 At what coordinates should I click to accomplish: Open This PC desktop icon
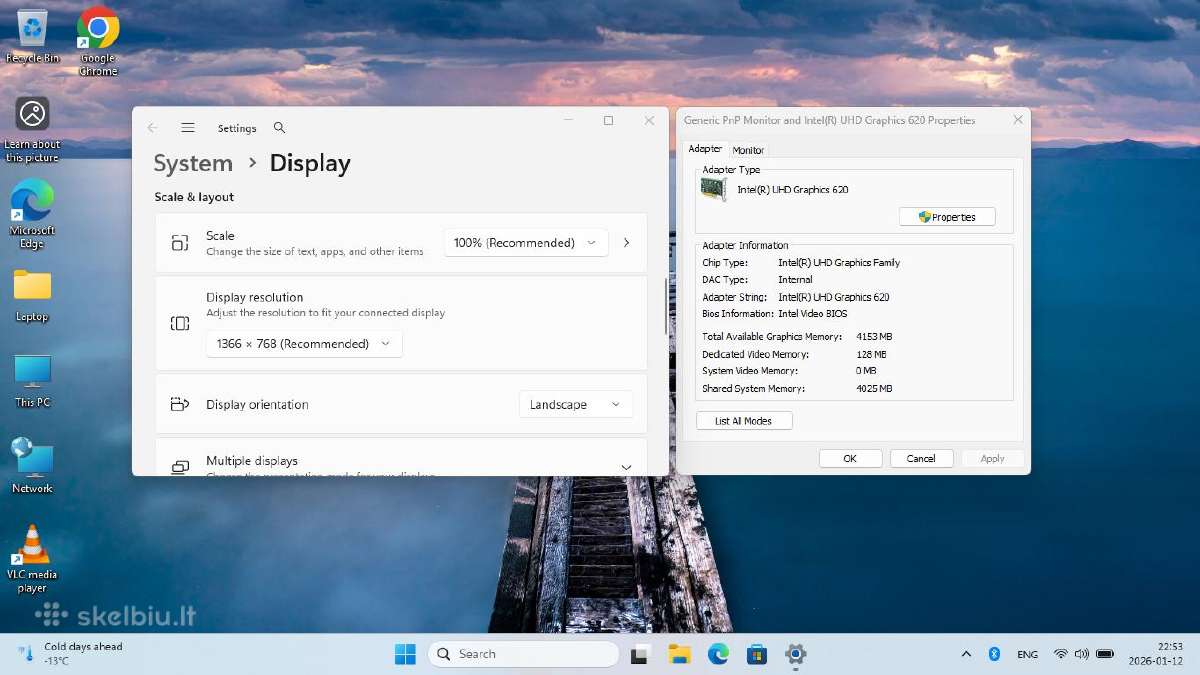(x=32, y=381)
